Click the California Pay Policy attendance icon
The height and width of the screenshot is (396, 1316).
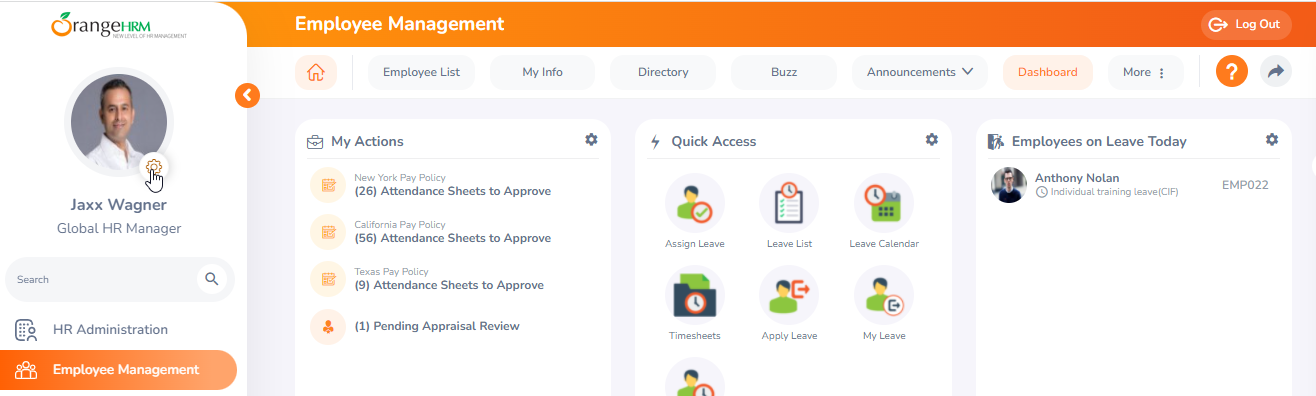point(328,232)
